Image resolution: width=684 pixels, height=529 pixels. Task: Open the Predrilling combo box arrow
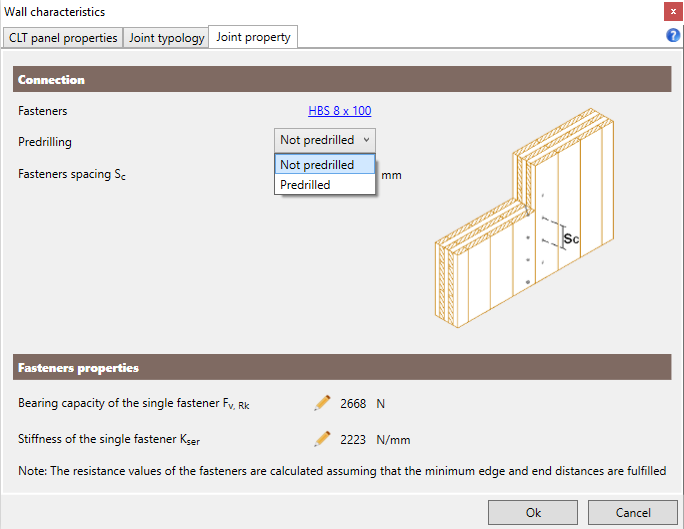(366, 140)
